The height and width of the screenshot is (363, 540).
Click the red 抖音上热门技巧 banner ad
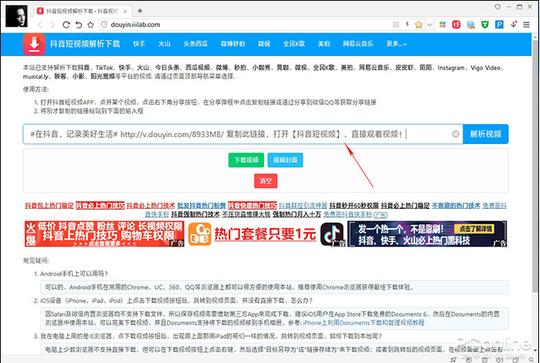(104, 234)
